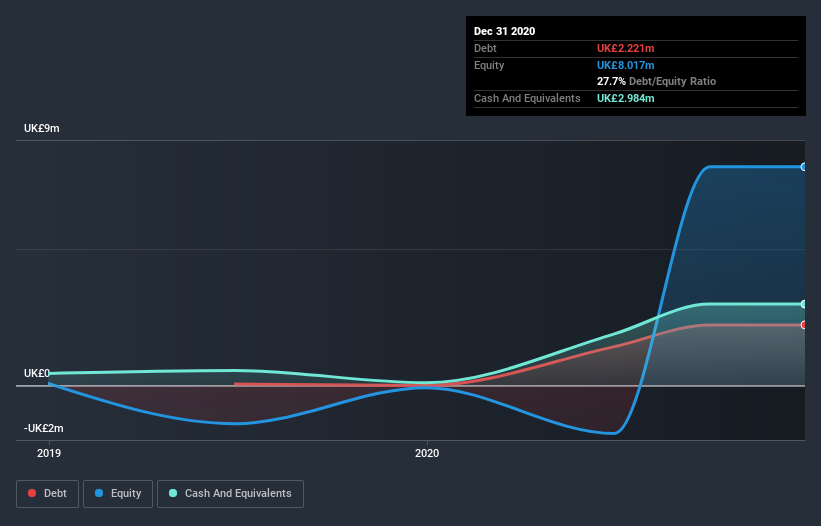Click the tooltip Cash And Equivalents label
The image size is (821, 526).
tap(527, 98)
